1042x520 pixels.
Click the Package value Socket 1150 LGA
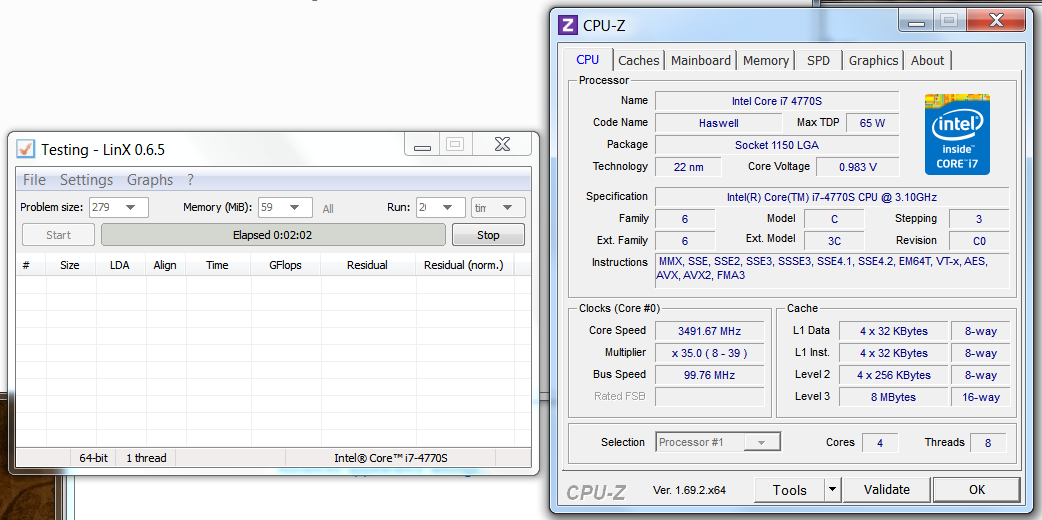pyautogui.click(x=776, y=145)
